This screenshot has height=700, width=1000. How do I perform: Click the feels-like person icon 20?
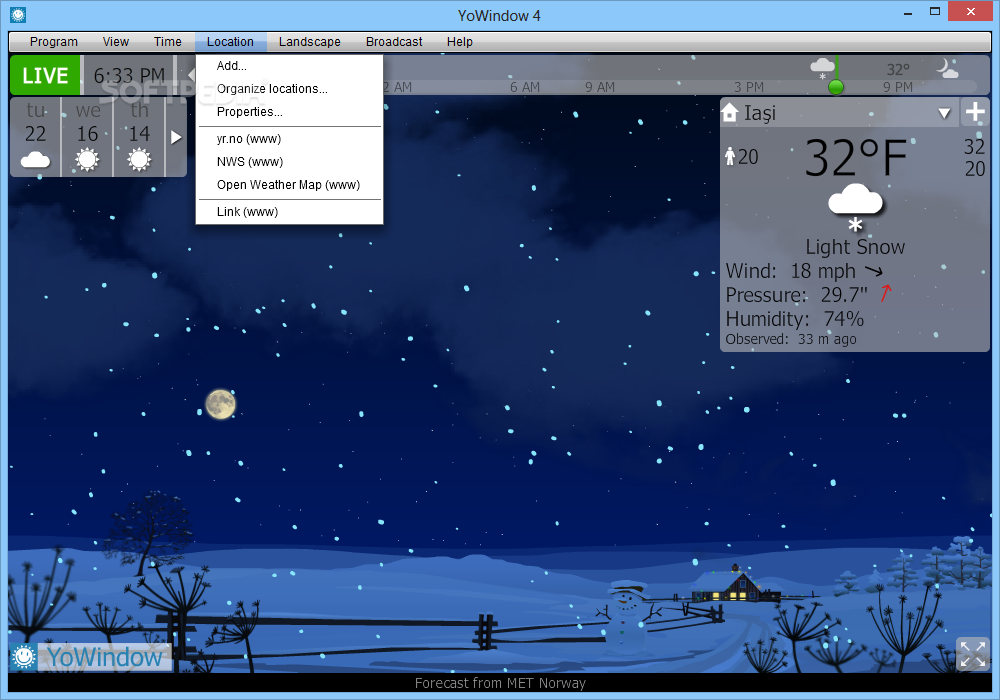(x=741, y=156)
